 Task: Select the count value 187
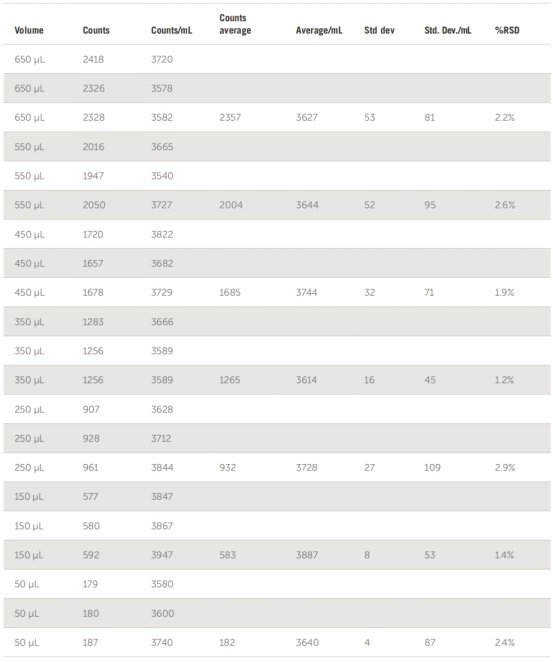90,643
